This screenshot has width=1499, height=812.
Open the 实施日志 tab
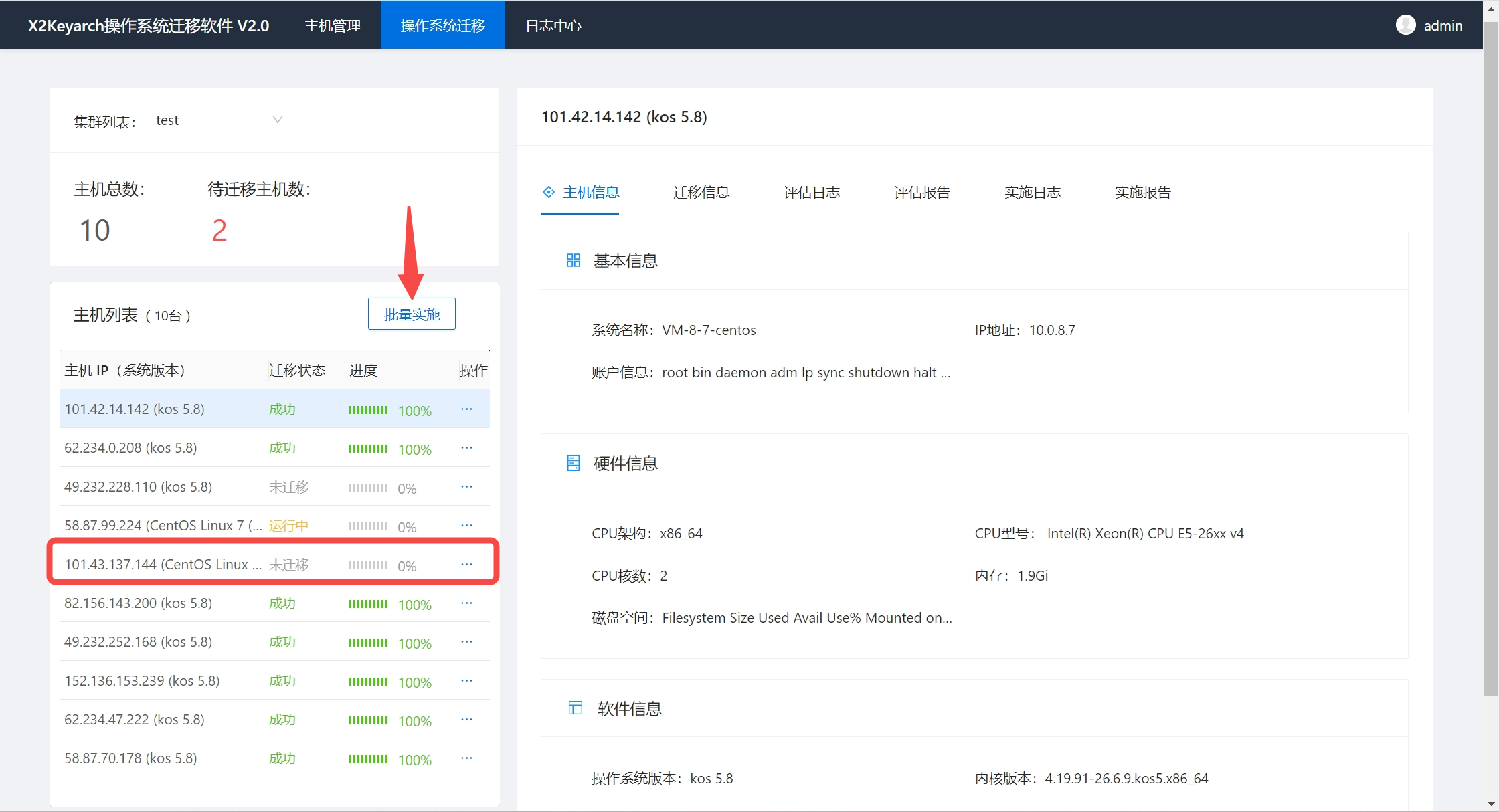[x=1032, y=193]
